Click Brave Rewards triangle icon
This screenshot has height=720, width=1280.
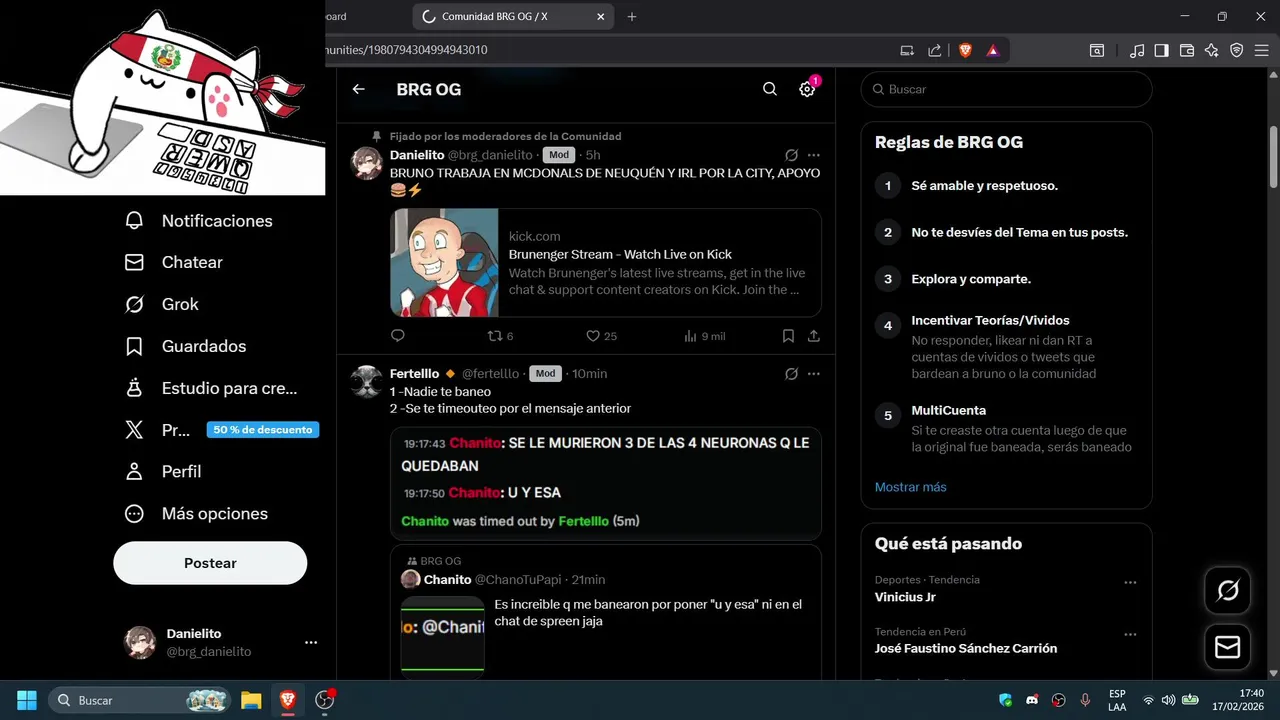992,49
